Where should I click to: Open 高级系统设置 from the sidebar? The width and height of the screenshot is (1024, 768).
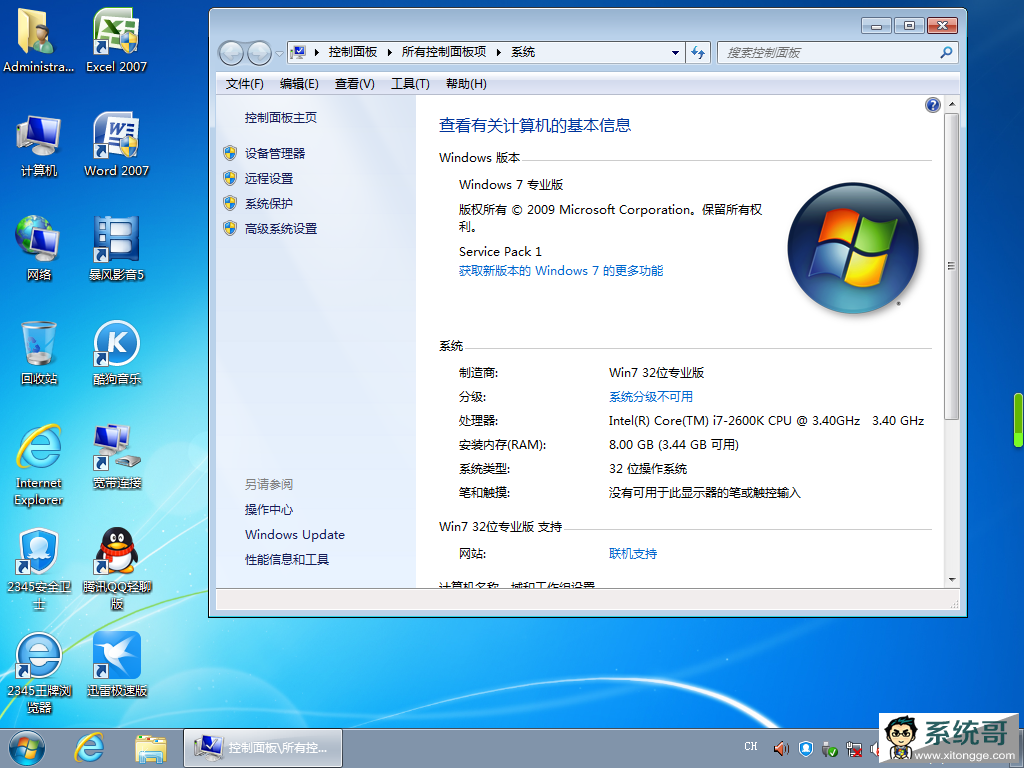coord(281,229)
